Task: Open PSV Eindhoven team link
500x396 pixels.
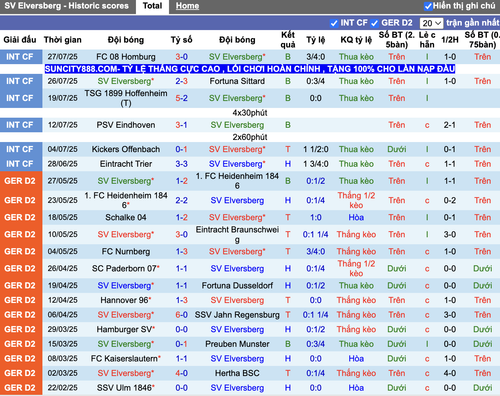Action: 126,125
